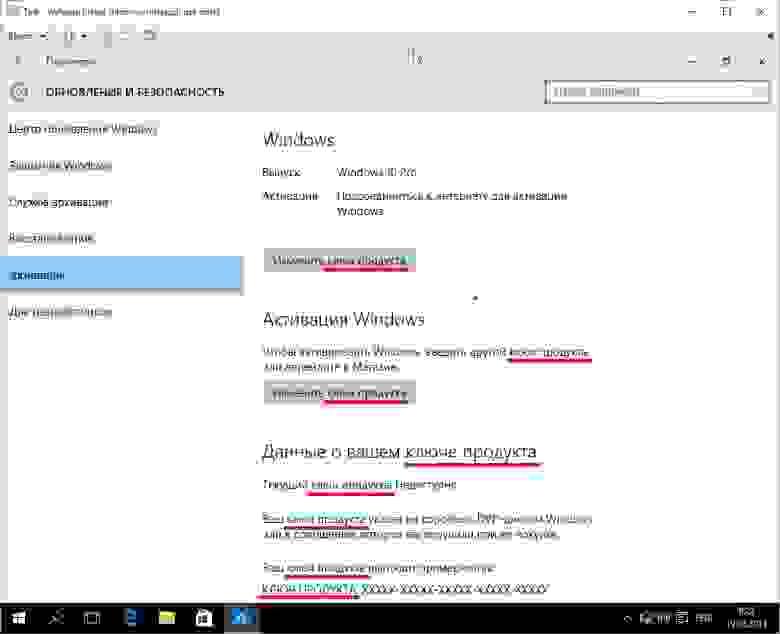Click the settings gear icon beside Обновление и безопасность
Viewport: 780px width, 634px height.
19,92
